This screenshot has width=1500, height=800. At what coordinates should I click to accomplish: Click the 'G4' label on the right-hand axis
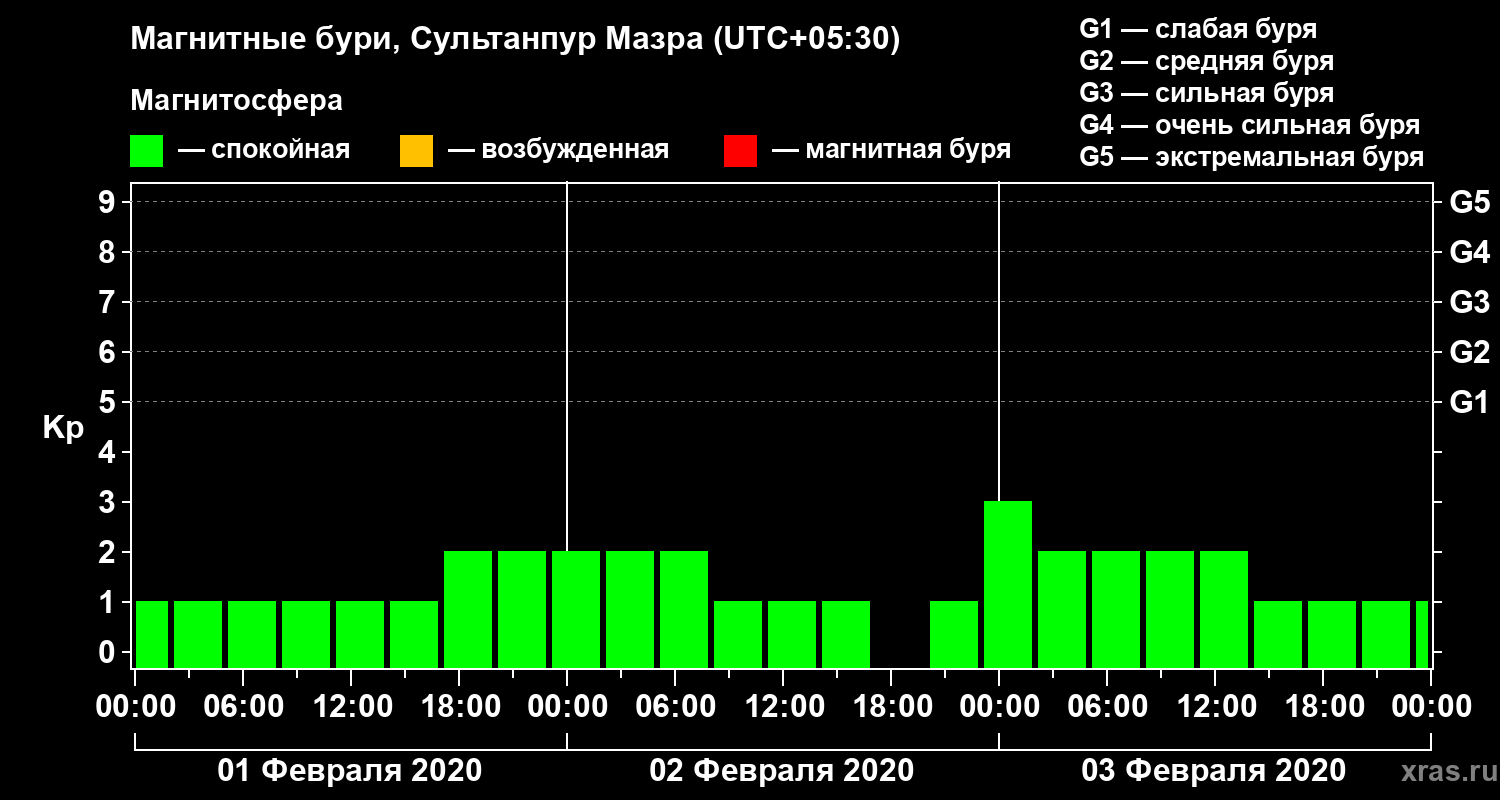point(1470,252)
